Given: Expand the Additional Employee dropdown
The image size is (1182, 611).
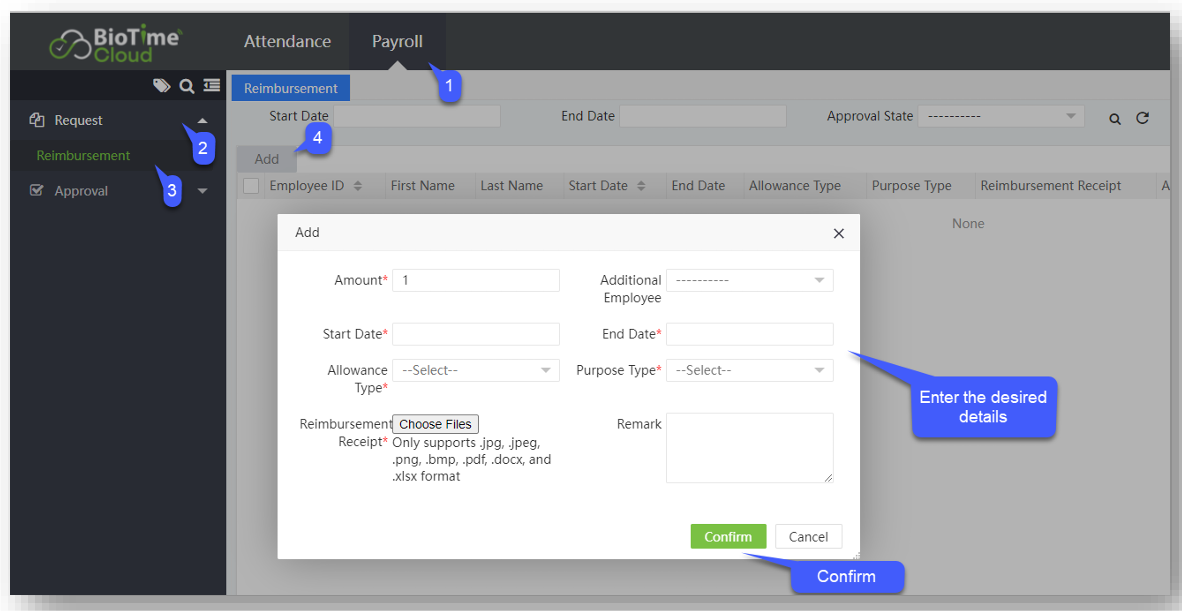Looking at the screenshot, I should point(749,281).
